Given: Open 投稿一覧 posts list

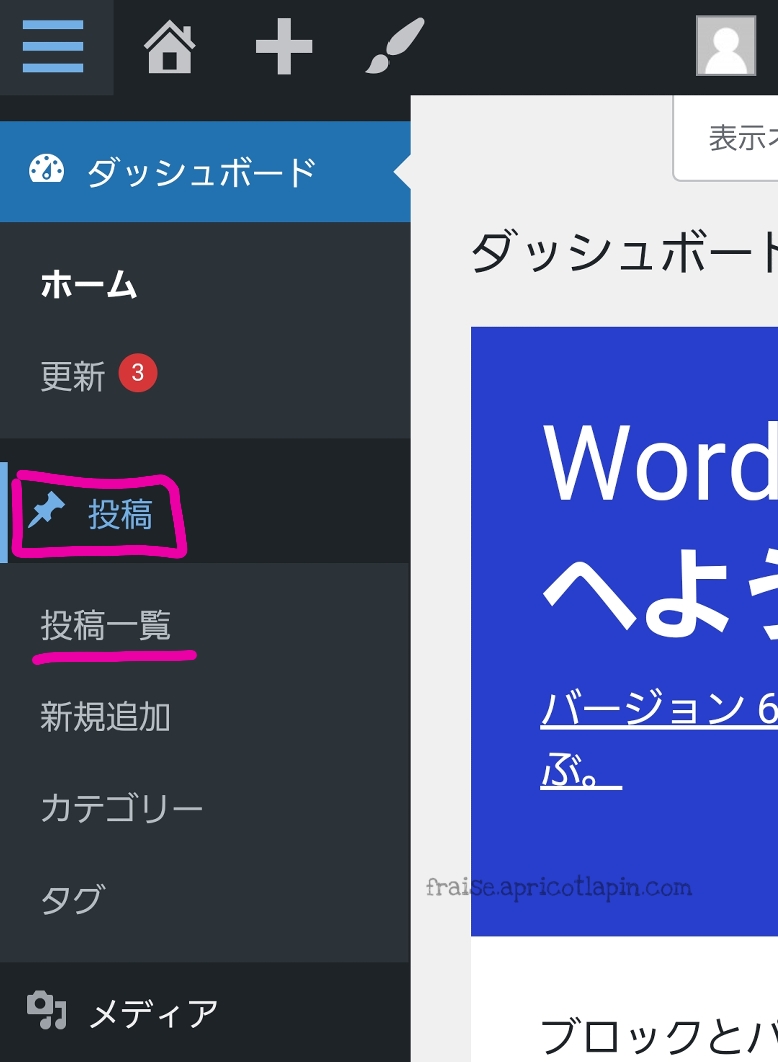Looking at the screenshot, I should 106,624.
